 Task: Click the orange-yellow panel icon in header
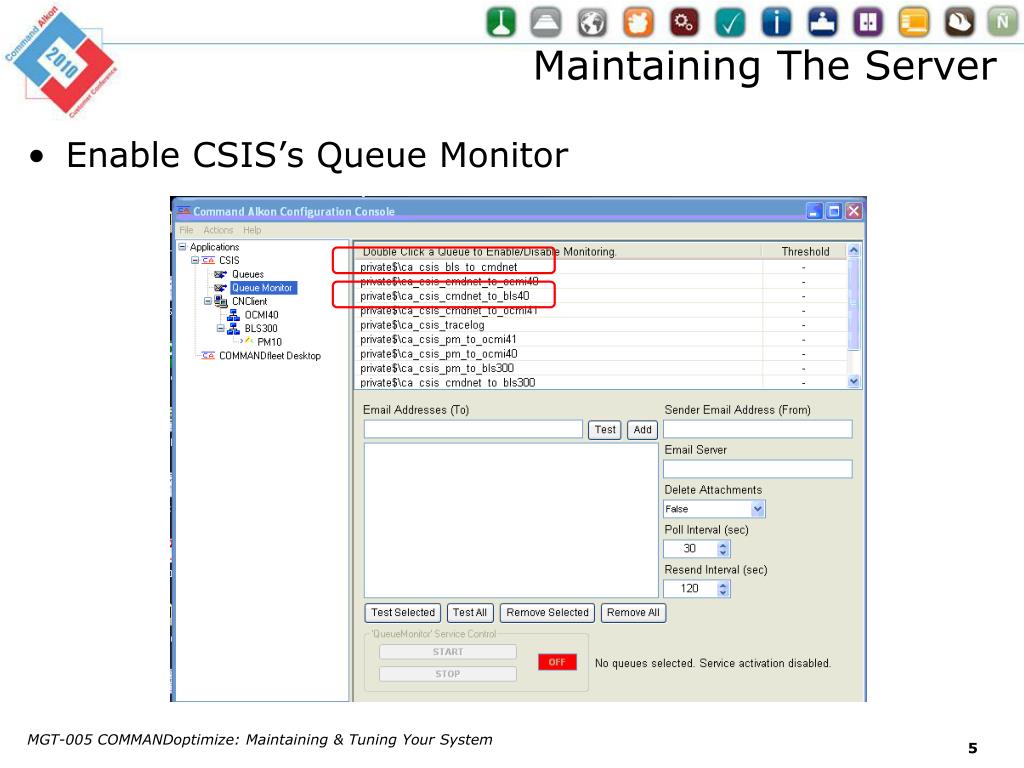coord(914,22)
